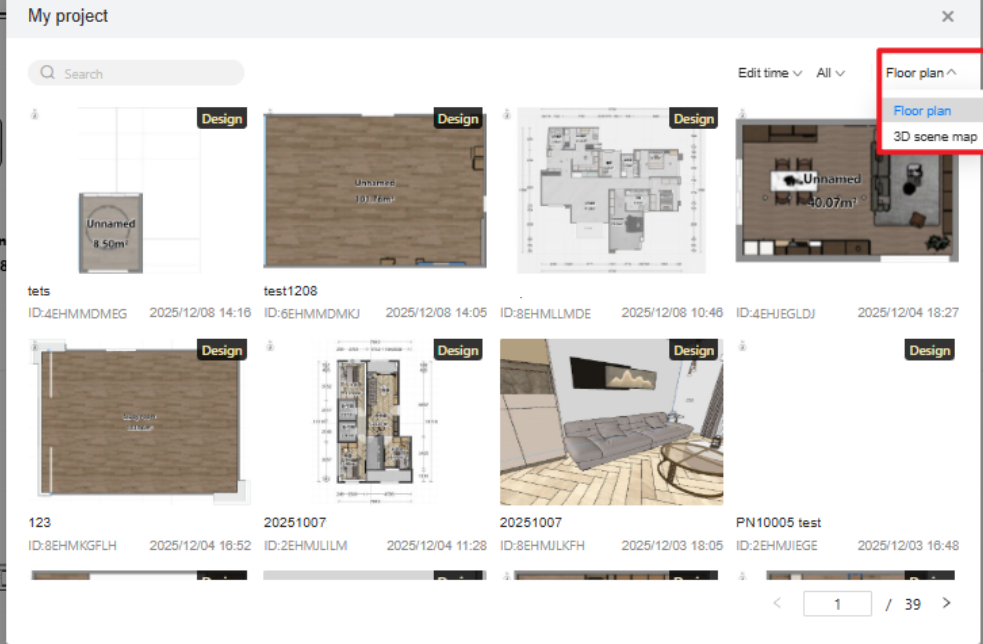983x644 pixels.
Task: Open the All filter dropdown
Action: [830, 73]
